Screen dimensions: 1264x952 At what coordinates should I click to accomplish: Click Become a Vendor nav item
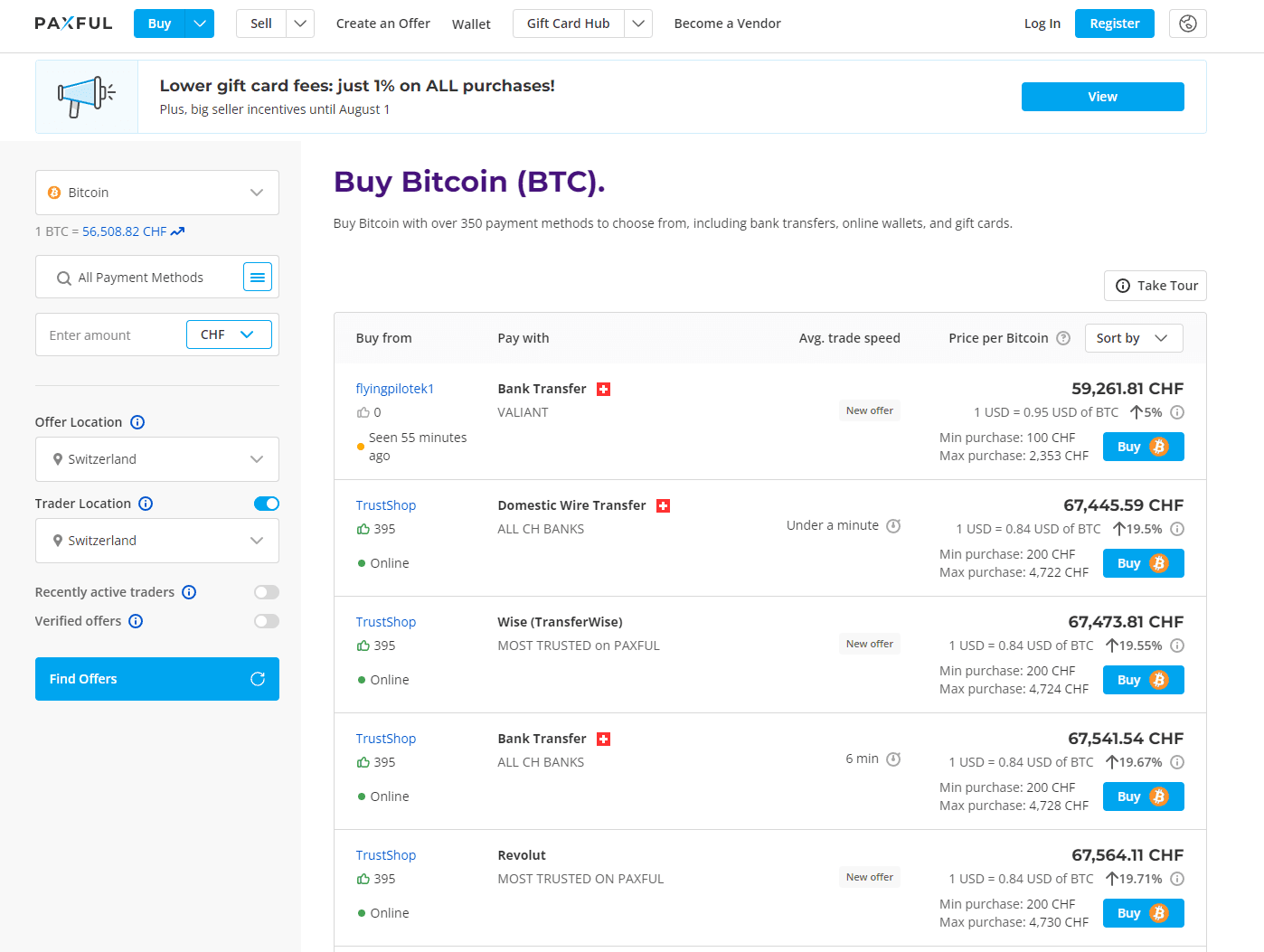(x=728, y=24)
